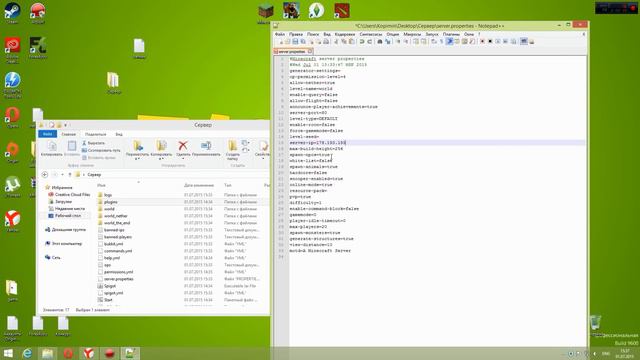Open Кодировки menu in Notepad++
This screenshot has width=640, height=360.
coord(344,34)
